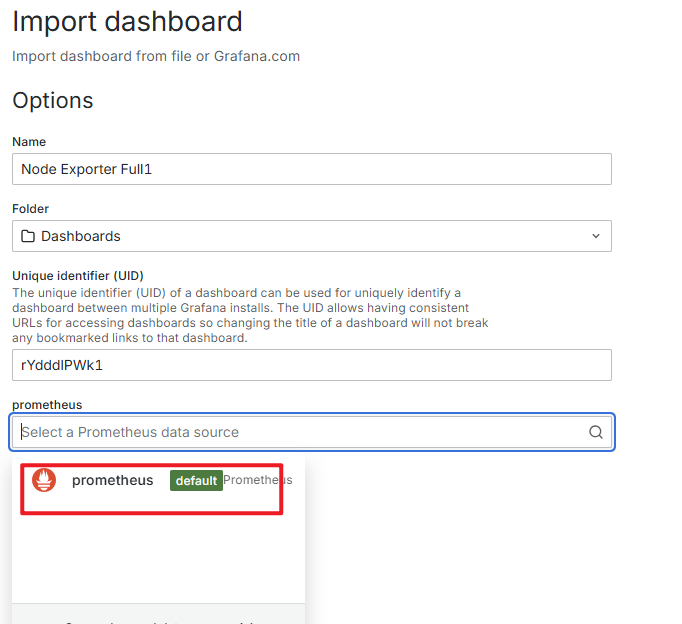The width and height of the screenshot is (682, 624).
Task: Click the green default badge
Action: point(196,481)
